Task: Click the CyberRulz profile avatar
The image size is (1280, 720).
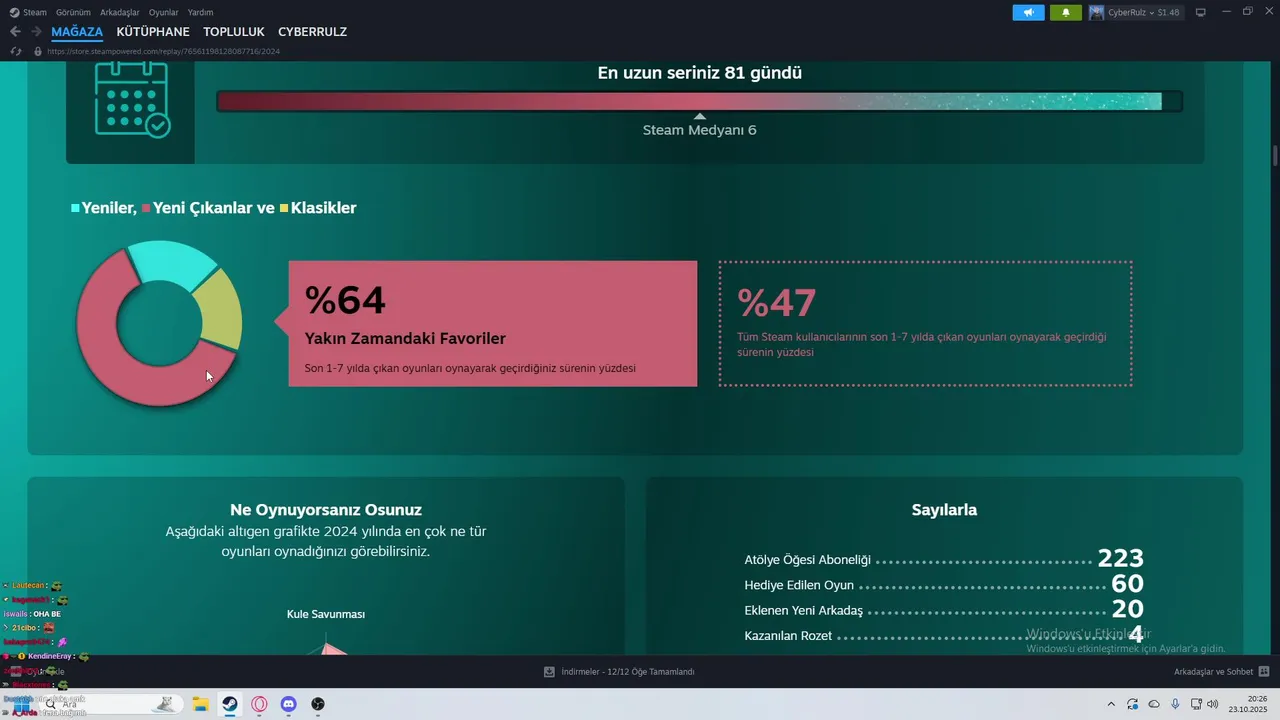Action: click(x=1097, y=12)
